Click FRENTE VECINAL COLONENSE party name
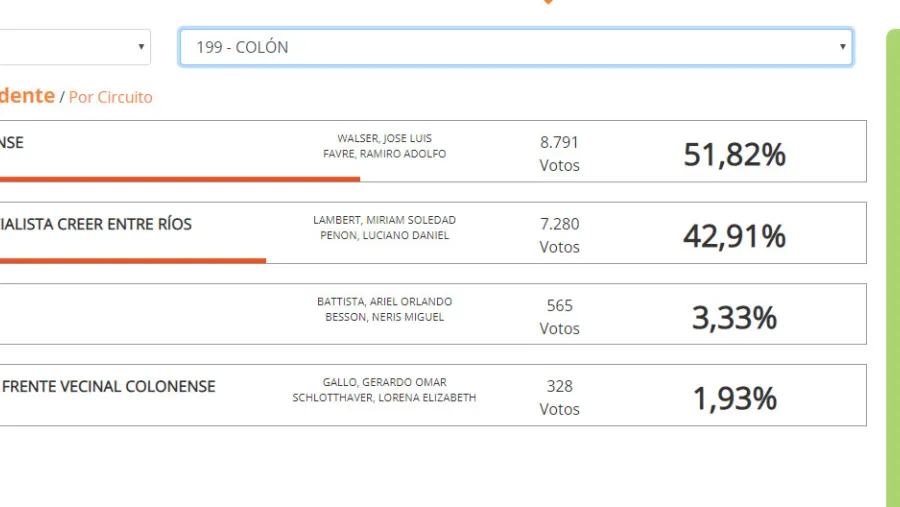 click(108, 386)
